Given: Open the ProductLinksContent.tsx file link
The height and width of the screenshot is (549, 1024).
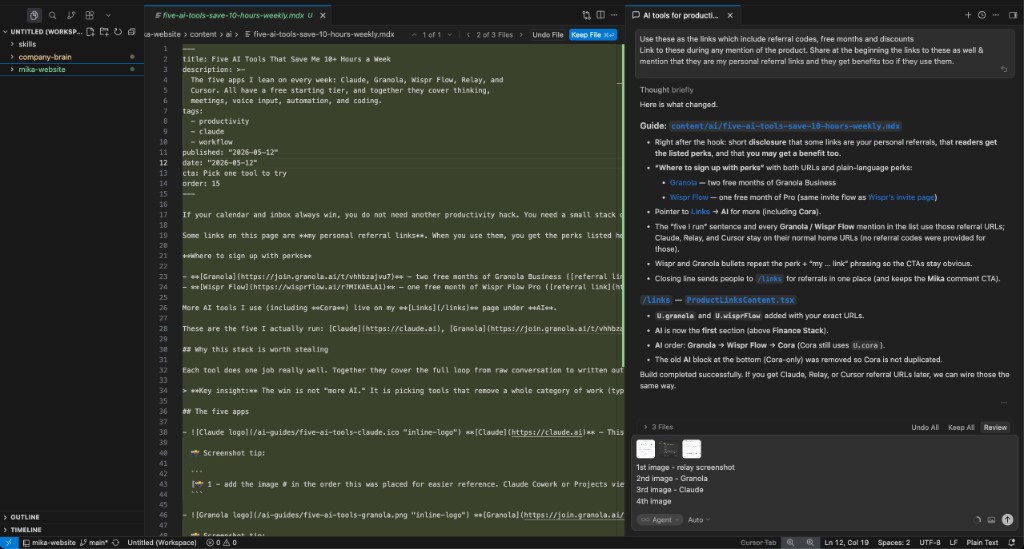Looking at the screenshot, I should click(740, 300).
